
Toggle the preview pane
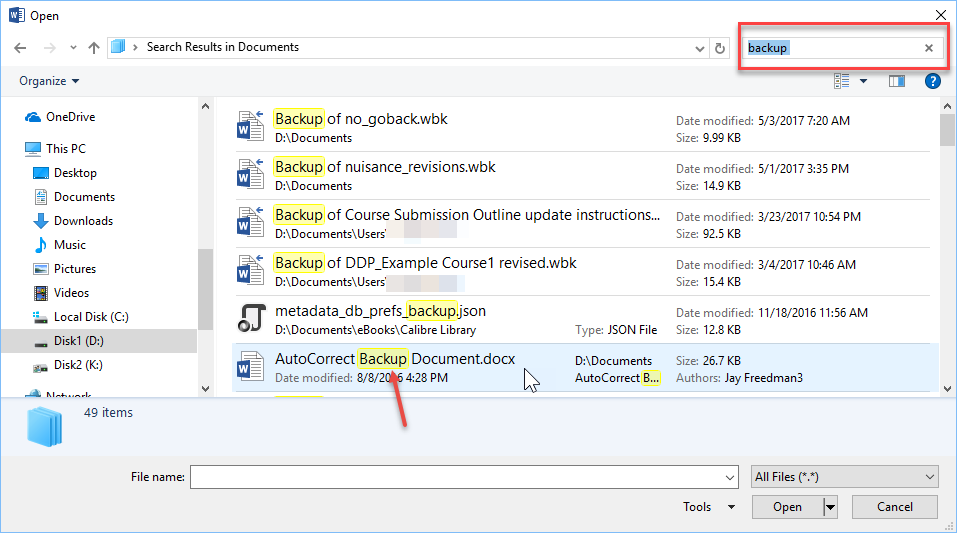pos(897,81)
